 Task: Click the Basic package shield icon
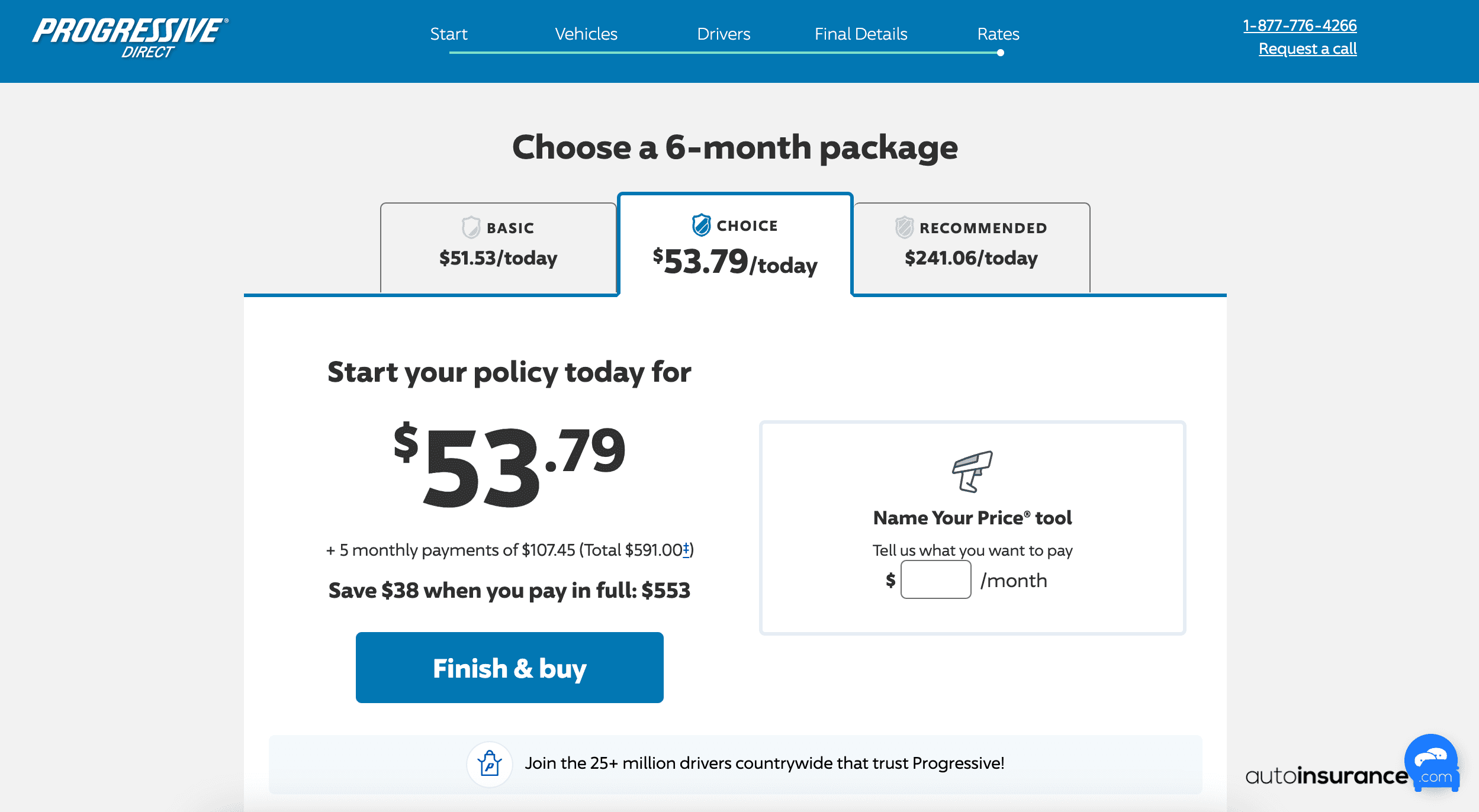coord(471,227)
